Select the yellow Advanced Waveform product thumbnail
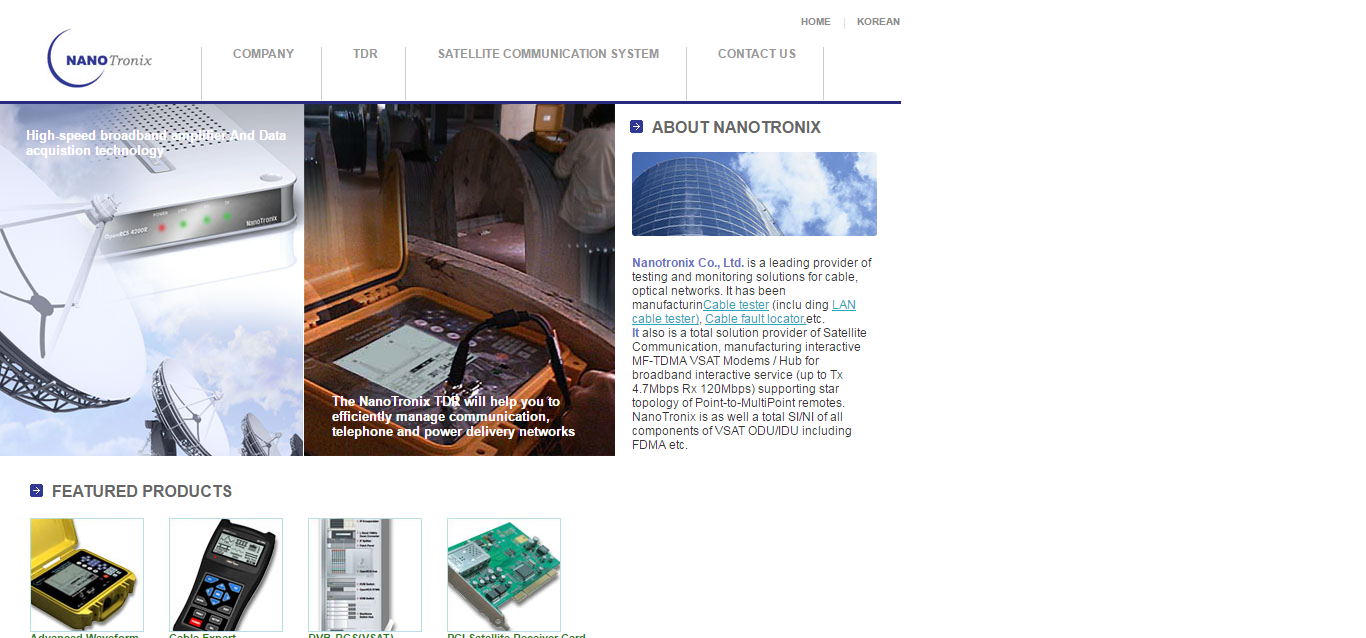This screenshot has height=638, width=1366. click(x=87, y=574)
